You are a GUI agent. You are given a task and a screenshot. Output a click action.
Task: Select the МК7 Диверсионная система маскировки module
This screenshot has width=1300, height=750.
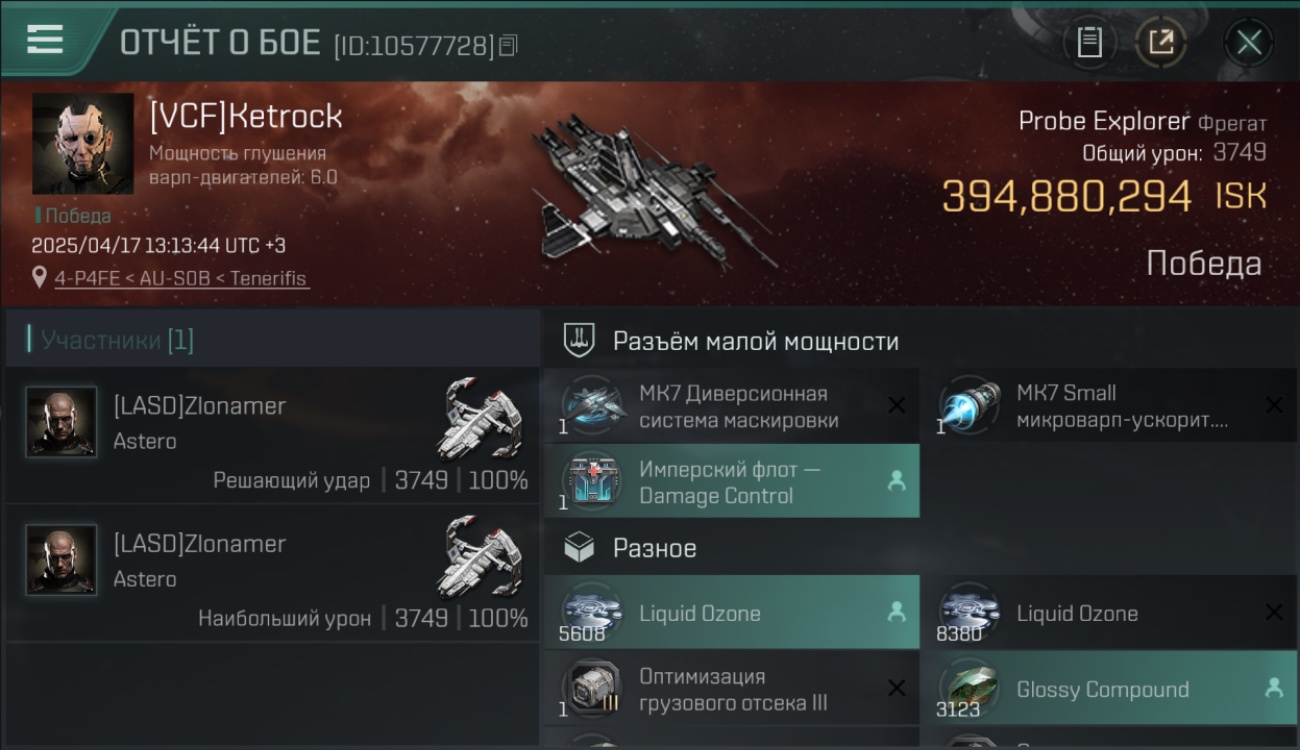coord(732,406)
